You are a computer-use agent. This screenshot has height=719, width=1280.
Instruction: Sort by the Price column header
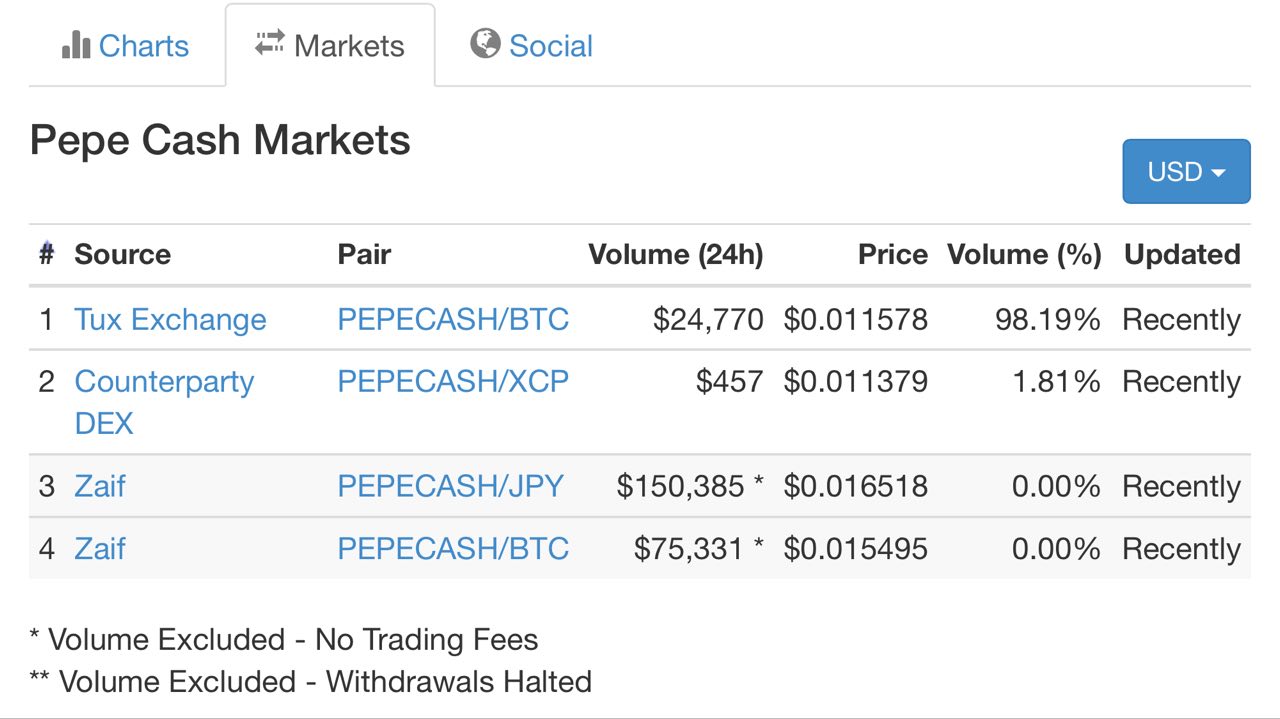pos(893,254)
